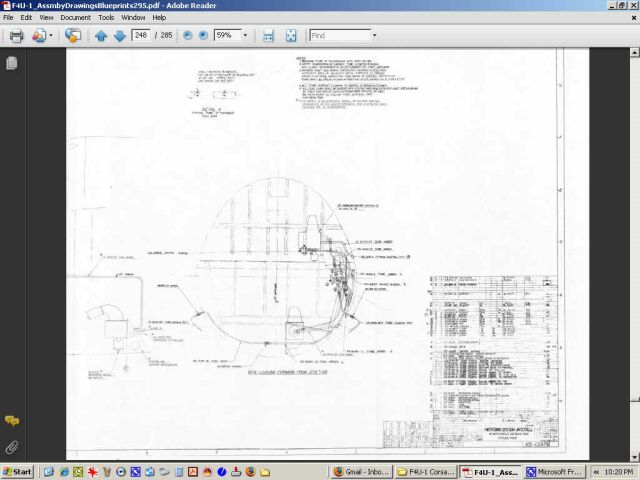Expand hidden system tray icons chevron
The width and height of the screenshot is (640, 480).
596,472
